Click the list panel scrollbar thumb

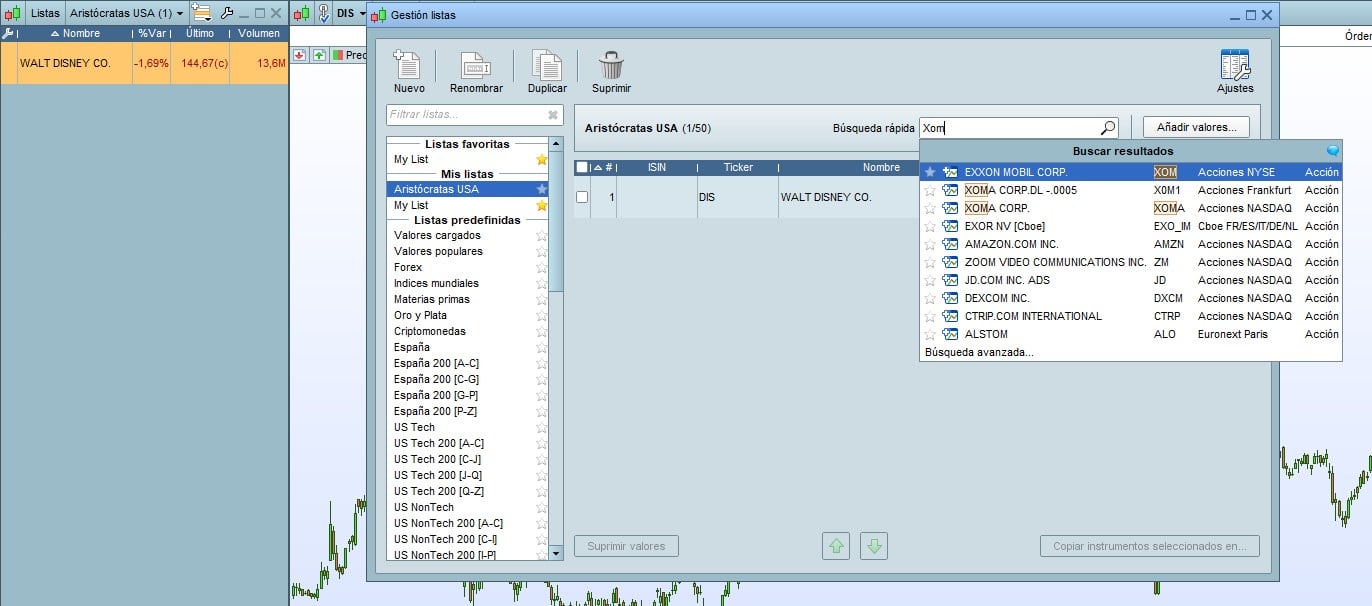pos(556,222)
